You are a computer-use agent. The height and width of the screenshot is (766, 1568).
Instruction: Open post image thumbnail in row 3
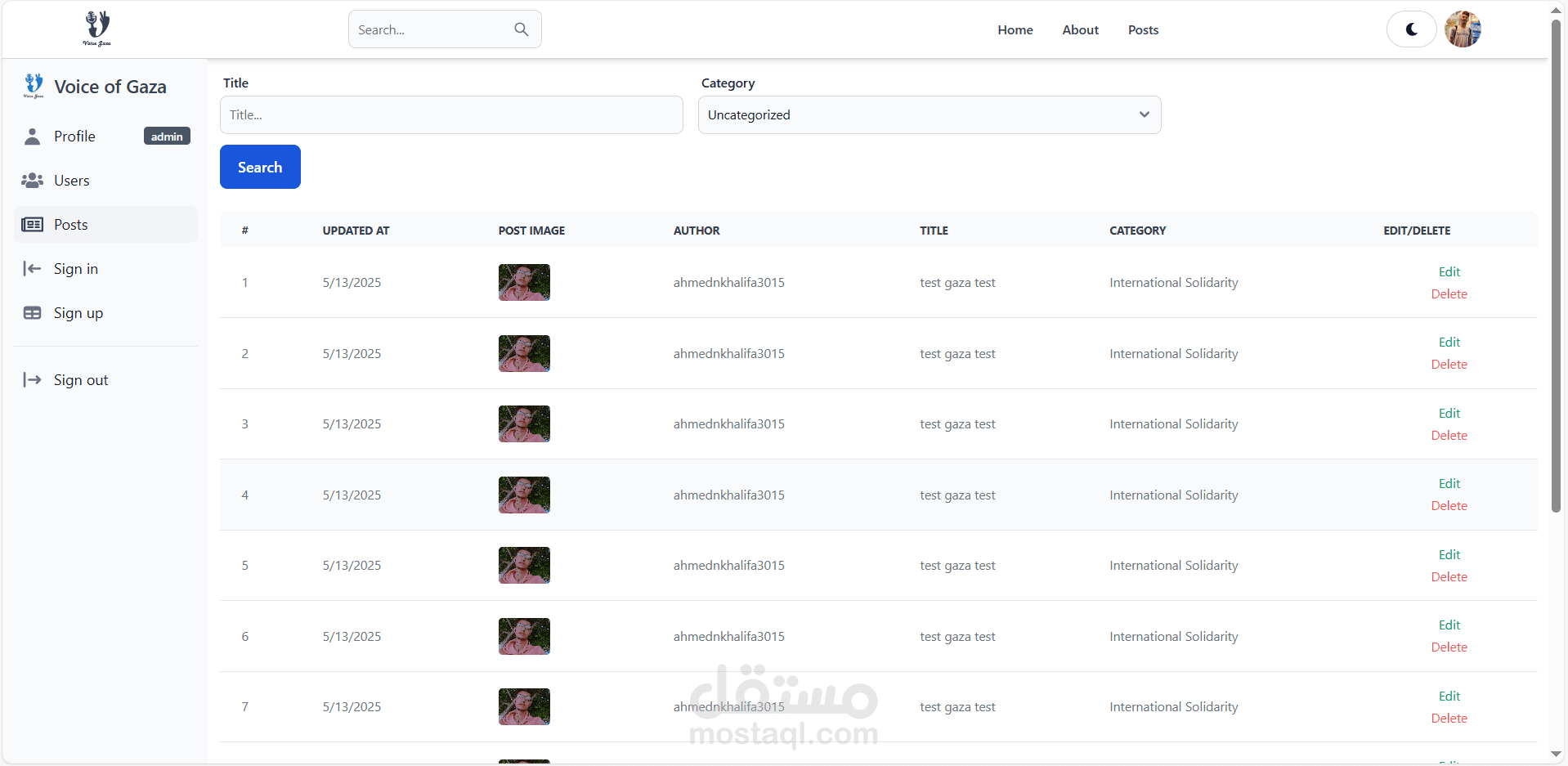(x=524, y=423)
